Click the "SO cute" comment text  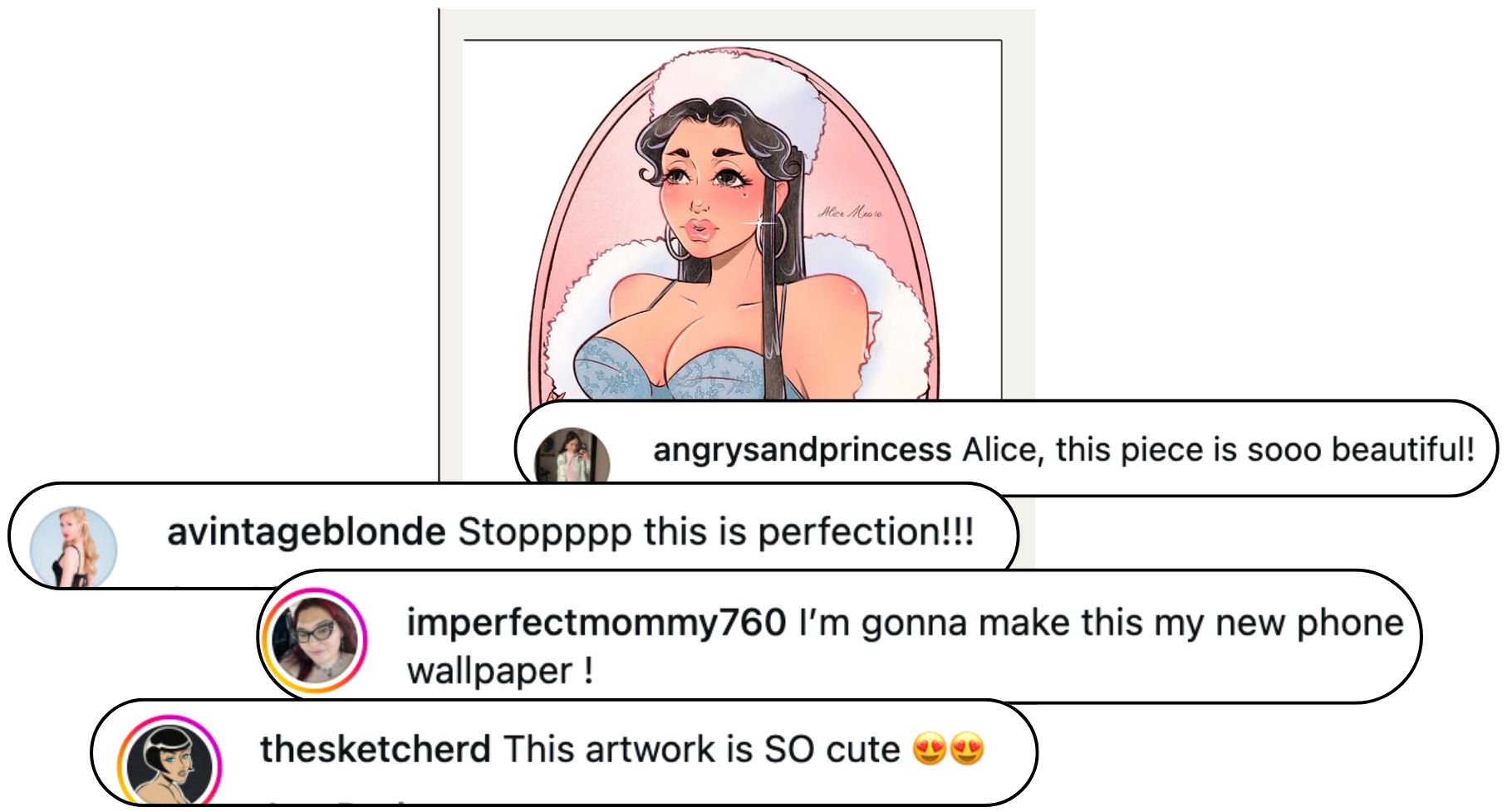coord(701,750)
